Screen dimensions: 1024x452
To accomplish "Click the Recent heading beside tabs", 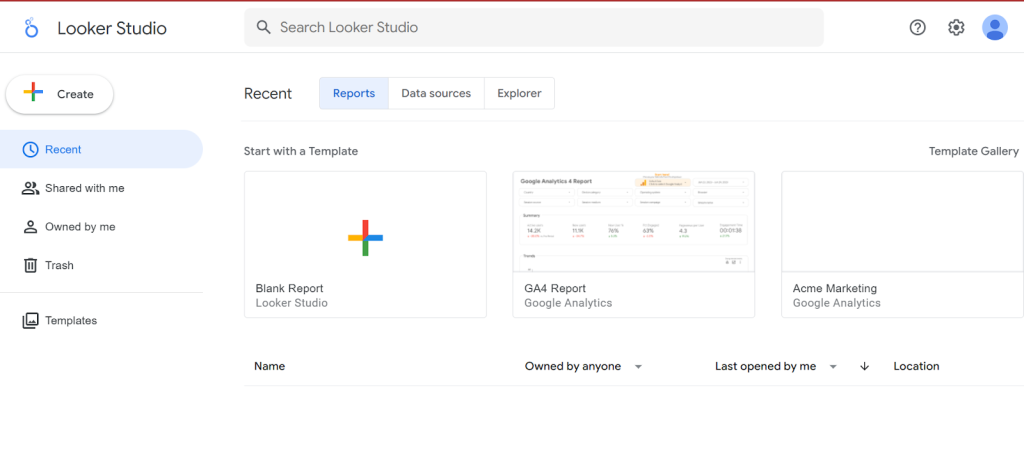I will [268, 94].
